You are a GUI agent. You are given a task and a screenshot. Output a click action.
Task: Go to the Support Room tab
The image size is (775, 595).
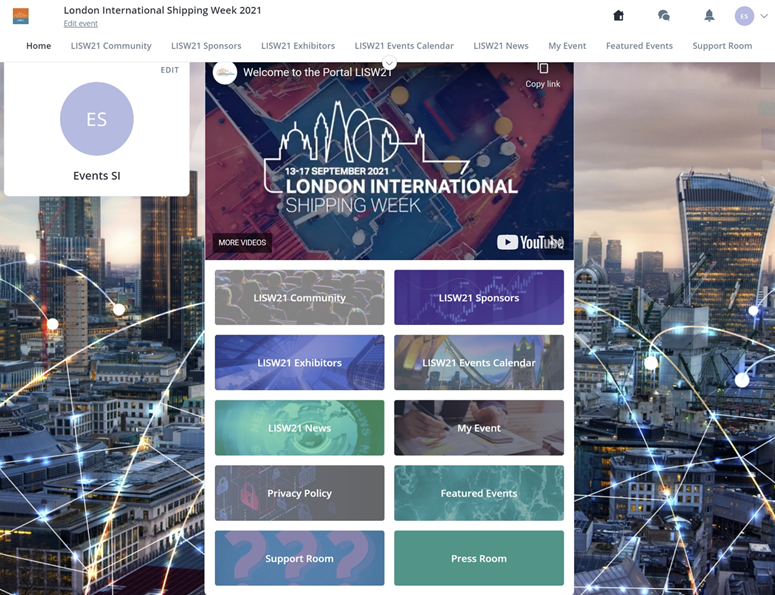click(722, 46)
